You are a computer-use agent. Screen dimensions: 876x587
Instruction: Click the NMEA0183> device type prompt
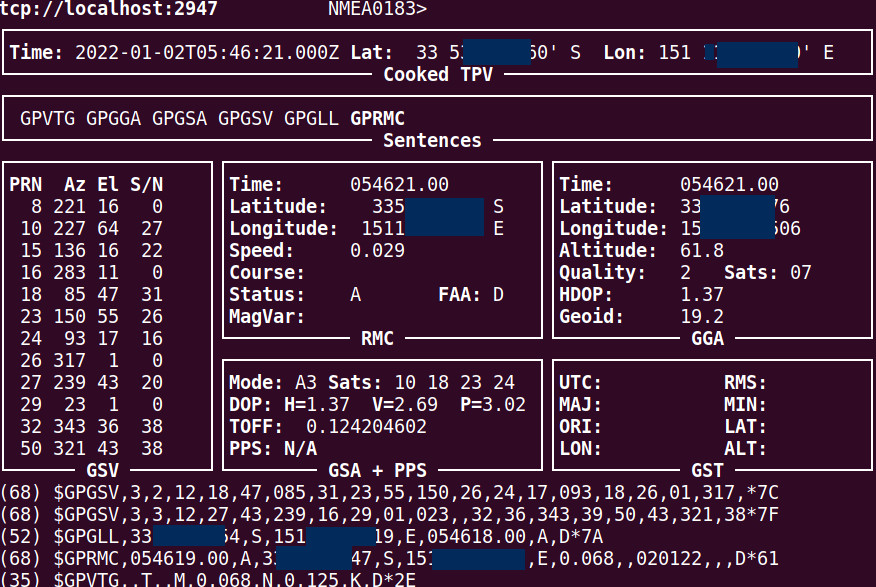(377, 10)
